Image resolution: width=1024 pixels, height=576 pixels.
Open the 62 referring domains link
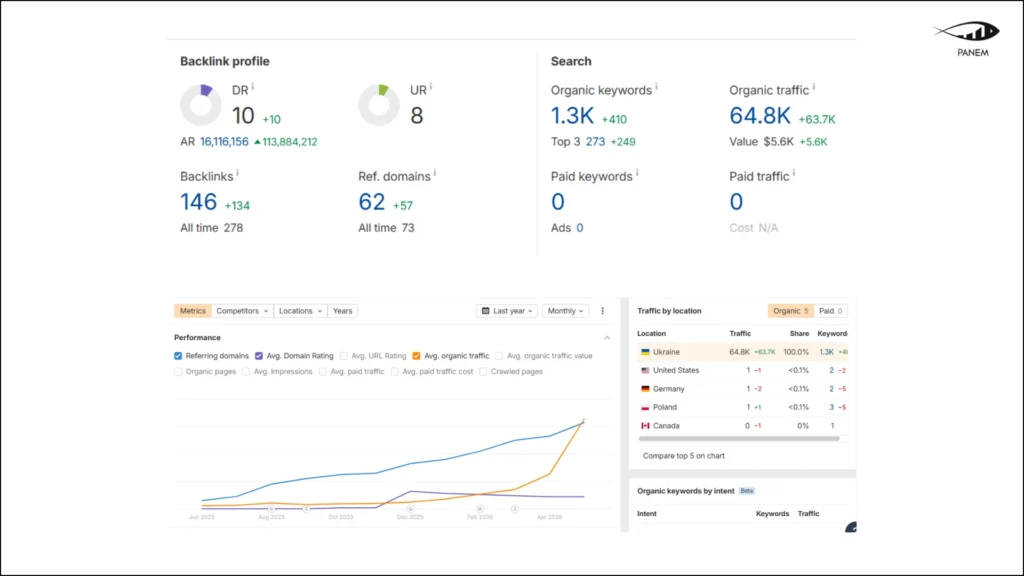coord(372,202)
